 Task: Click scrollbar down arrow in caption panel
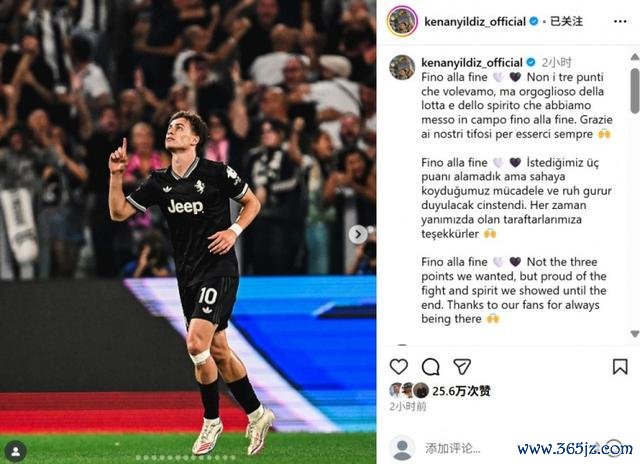(635, 334)
